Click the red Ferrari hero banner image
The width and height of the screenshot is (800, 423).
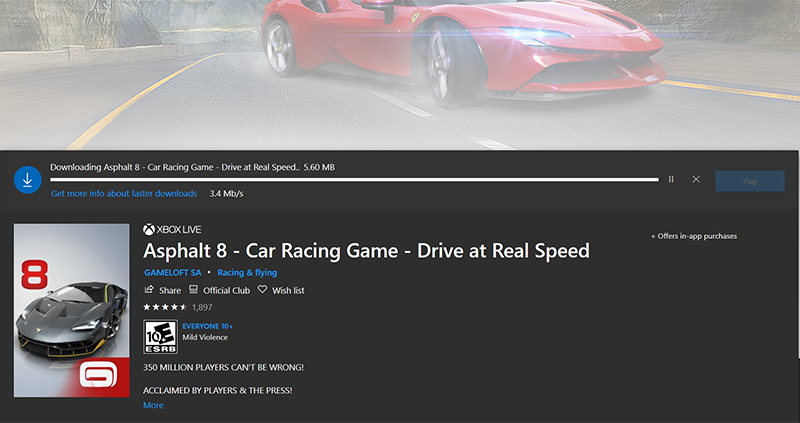click(x=400, y=74)
